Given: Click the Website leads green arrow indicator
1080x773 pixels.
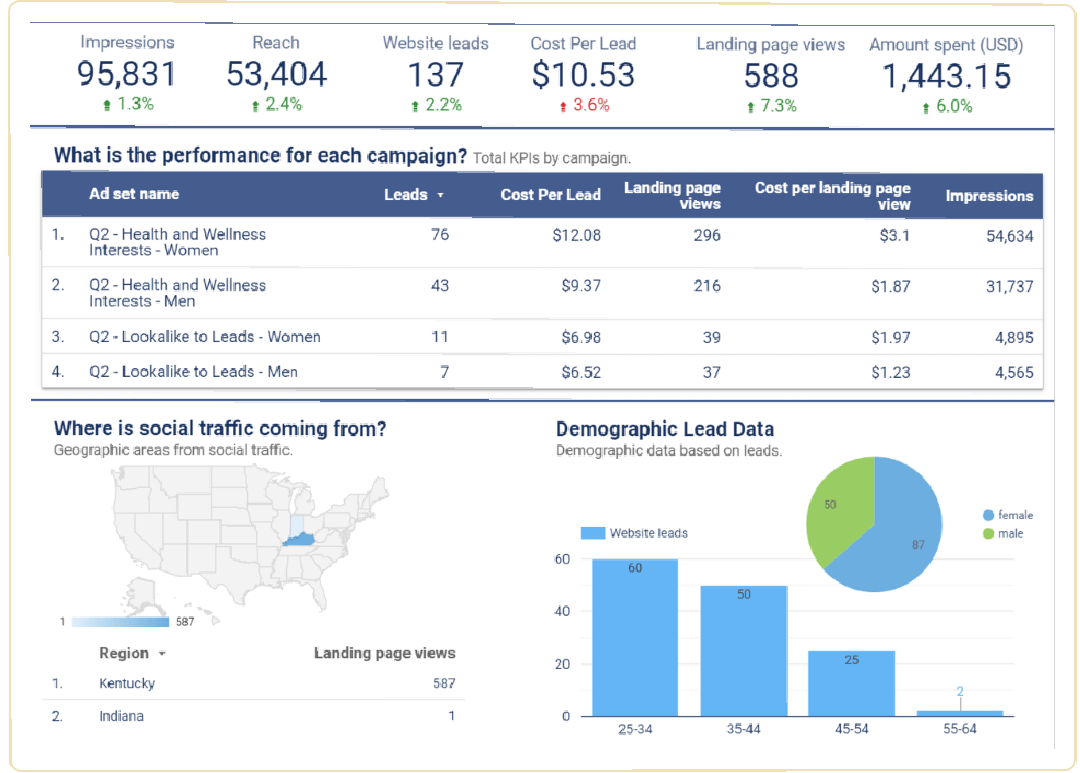Looking at the screenshot, I should [415, 106].
